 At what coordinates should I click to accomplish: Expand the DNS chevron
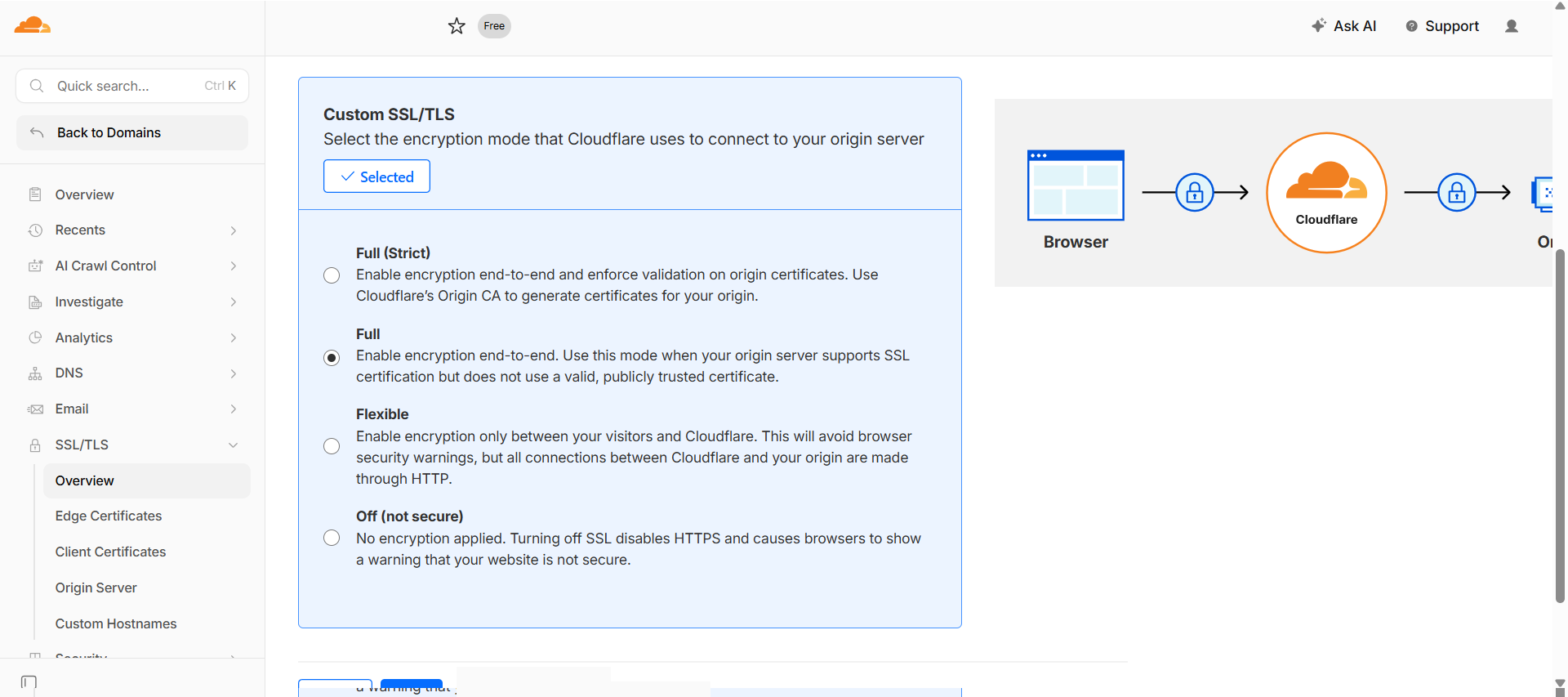(234, 373)
